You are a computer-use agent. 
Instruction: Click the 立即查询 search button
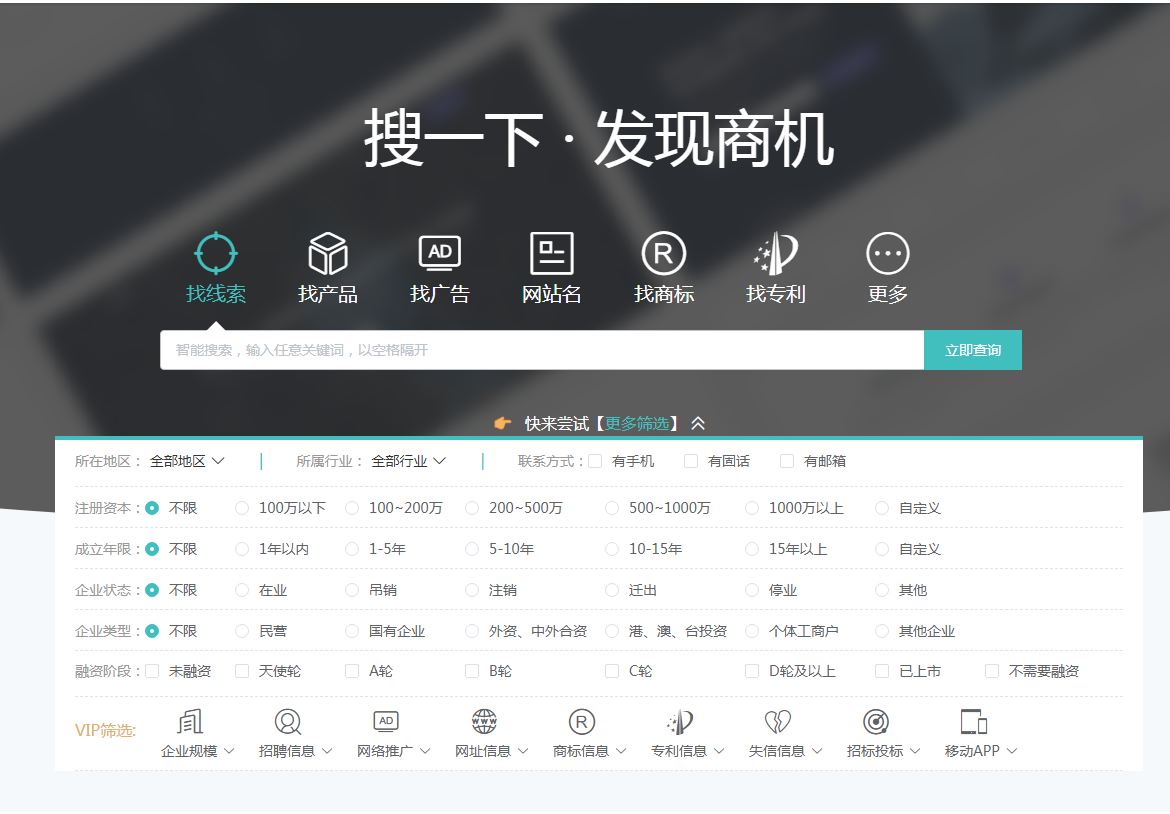pyautogui.click(x=972, y=350)
